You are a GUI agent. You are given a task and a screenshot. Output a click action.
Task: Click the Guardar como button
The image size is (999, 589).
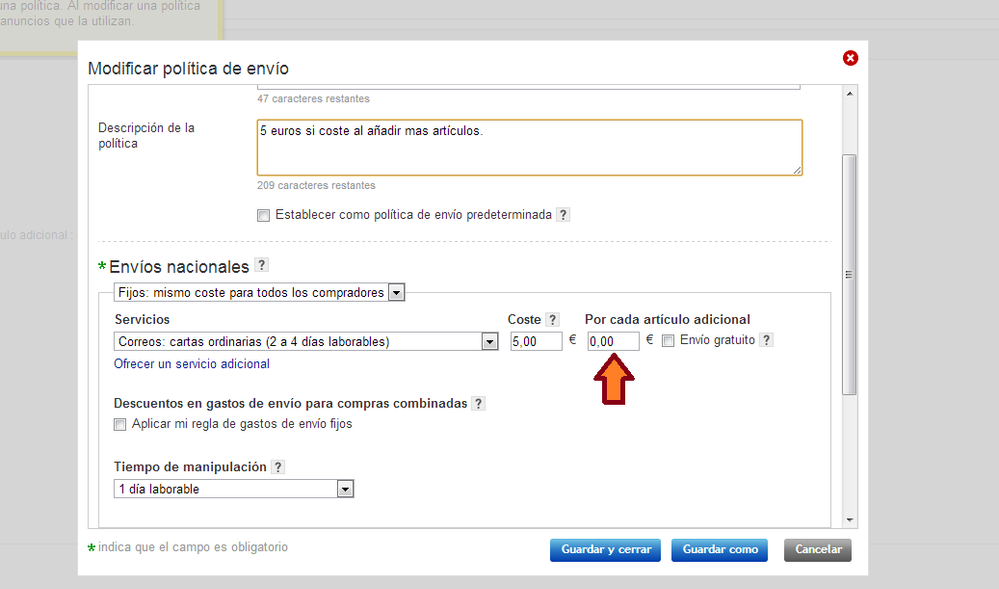coord(719,550)
